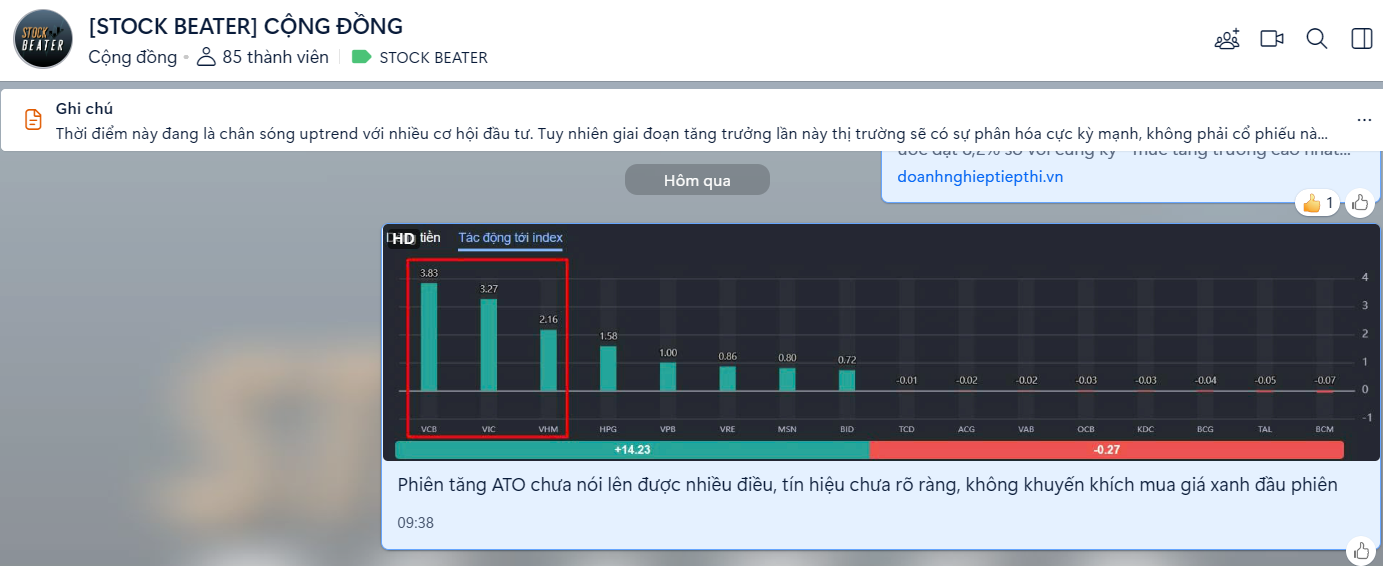Toggle the conversation info side panel
Viewport: 1383px width, 566px height.
[1361, 39]
